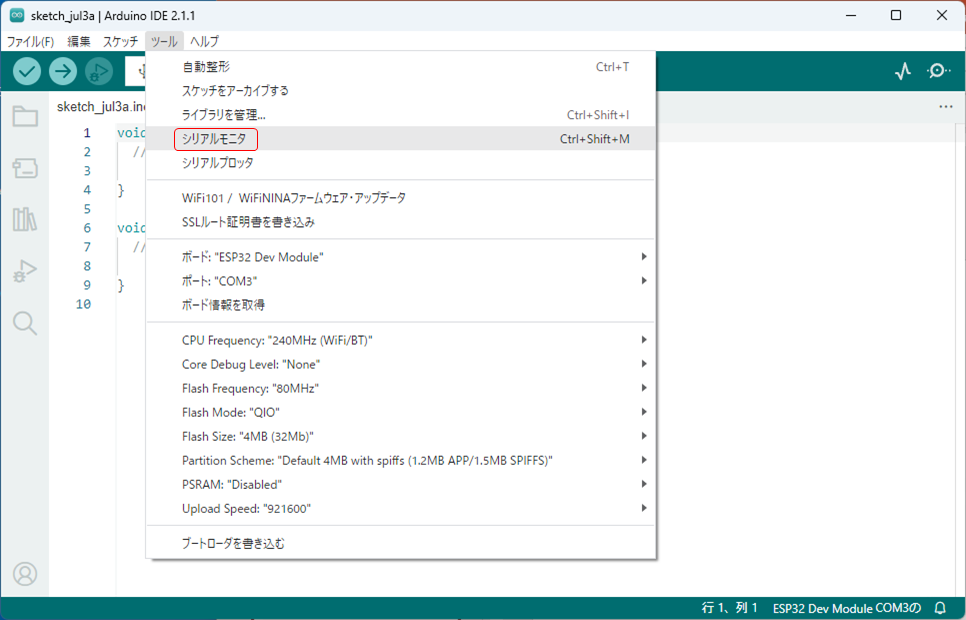This screenshot has height=620, width=966.
Task: Click the Start Debugging toolbar button
Action: click(x=99, y=71)
